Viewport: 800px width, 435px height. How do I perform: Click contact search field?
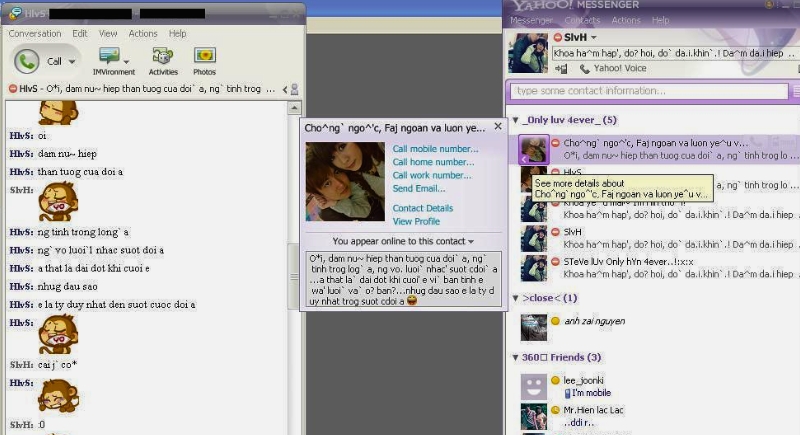coord(649,91)
